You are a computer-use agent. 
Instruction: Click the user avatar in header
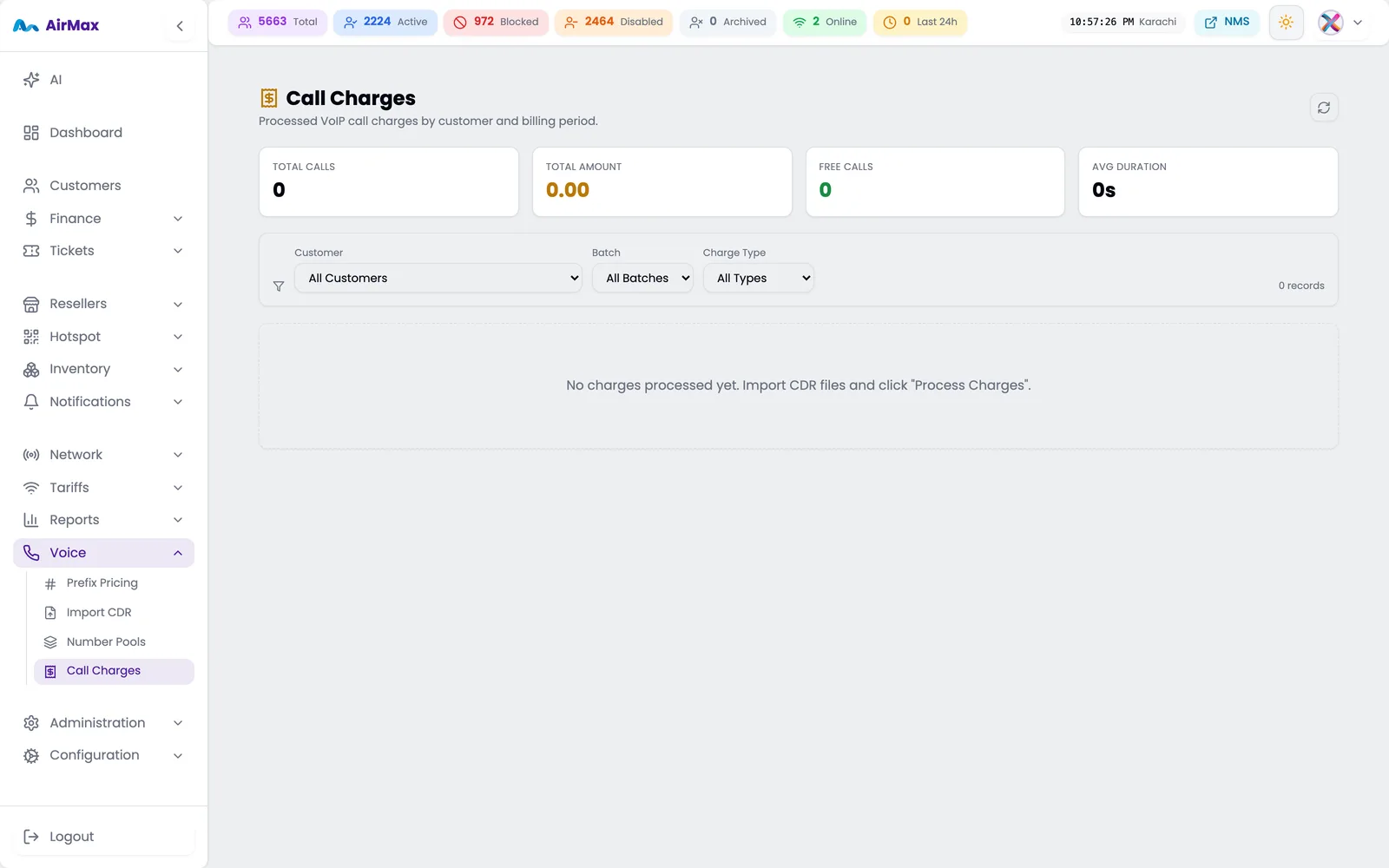point(1331,23)
